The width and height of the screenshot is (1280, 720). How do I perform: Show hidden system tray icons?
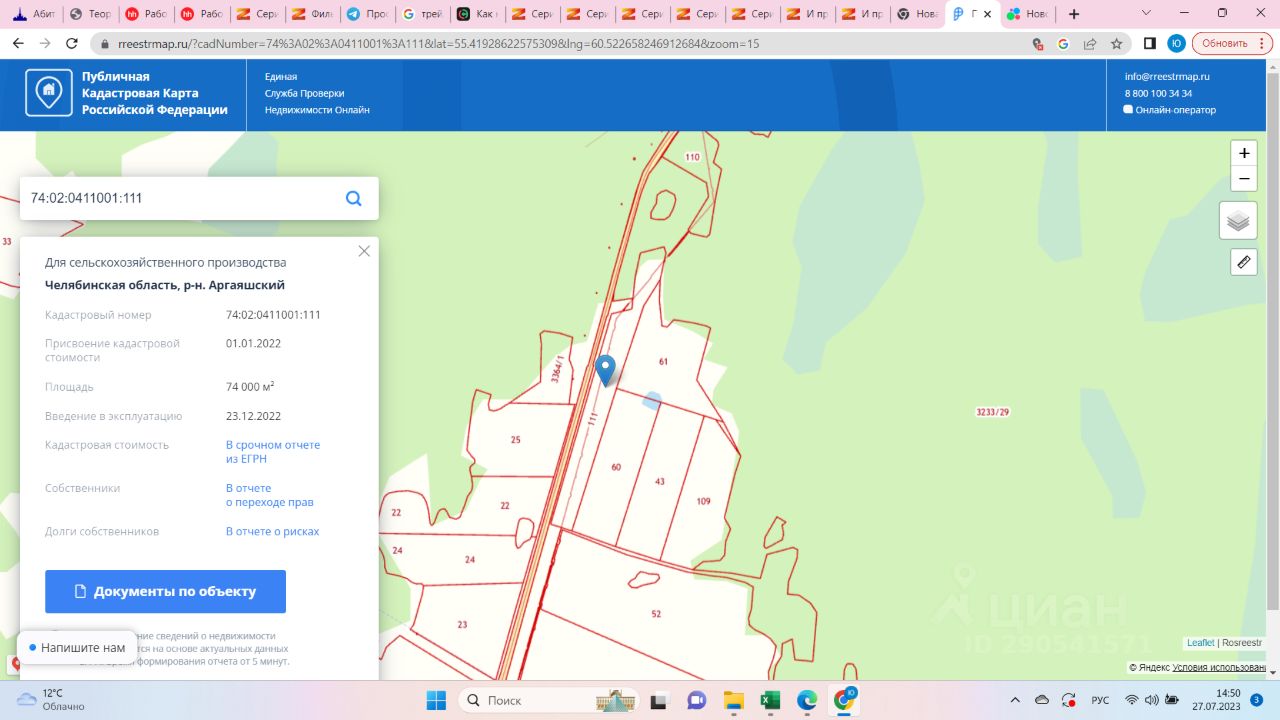tap(1016, 700)
